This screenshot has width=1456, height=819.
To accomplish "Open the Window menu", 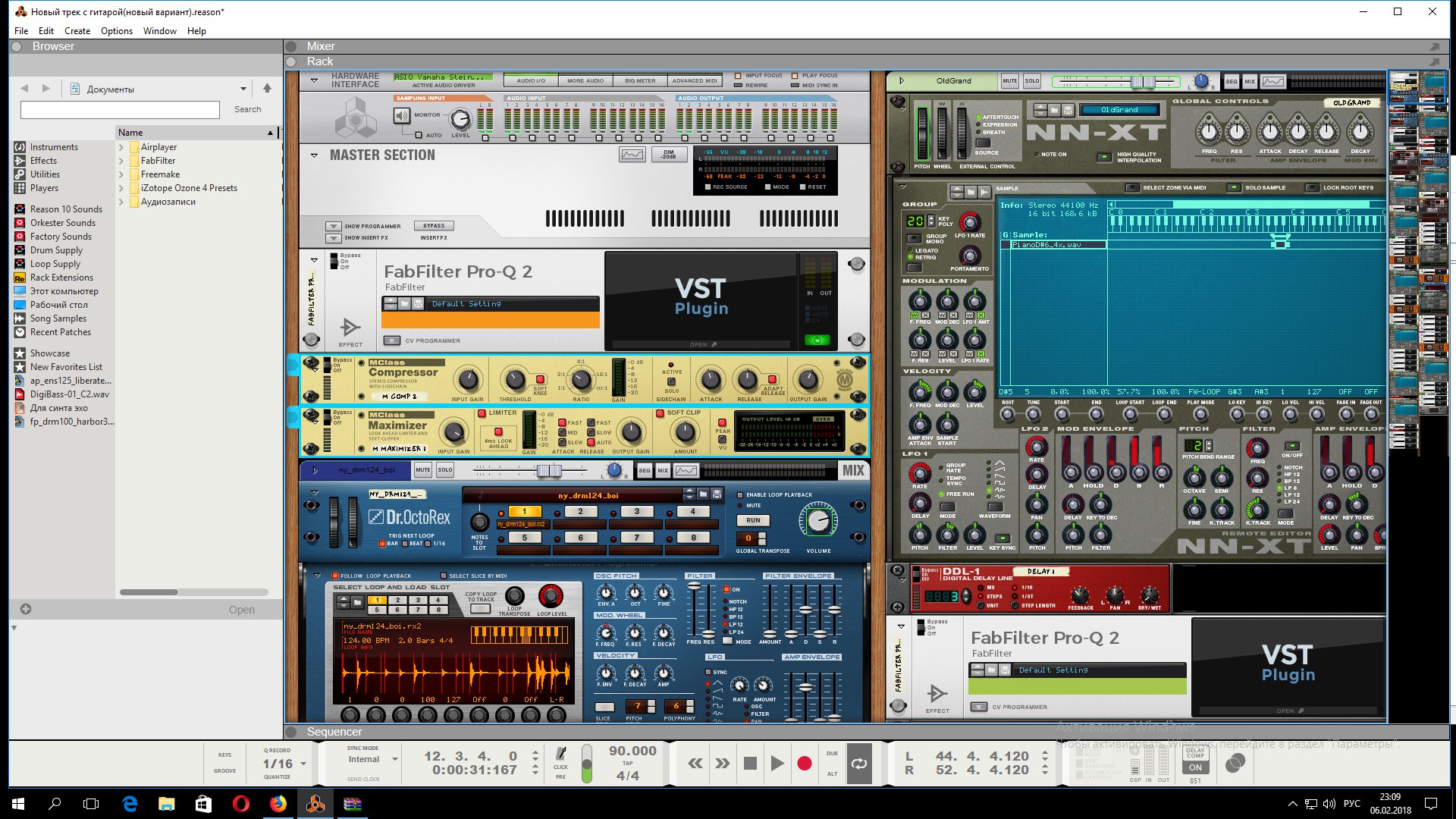I will pos(160,31).
